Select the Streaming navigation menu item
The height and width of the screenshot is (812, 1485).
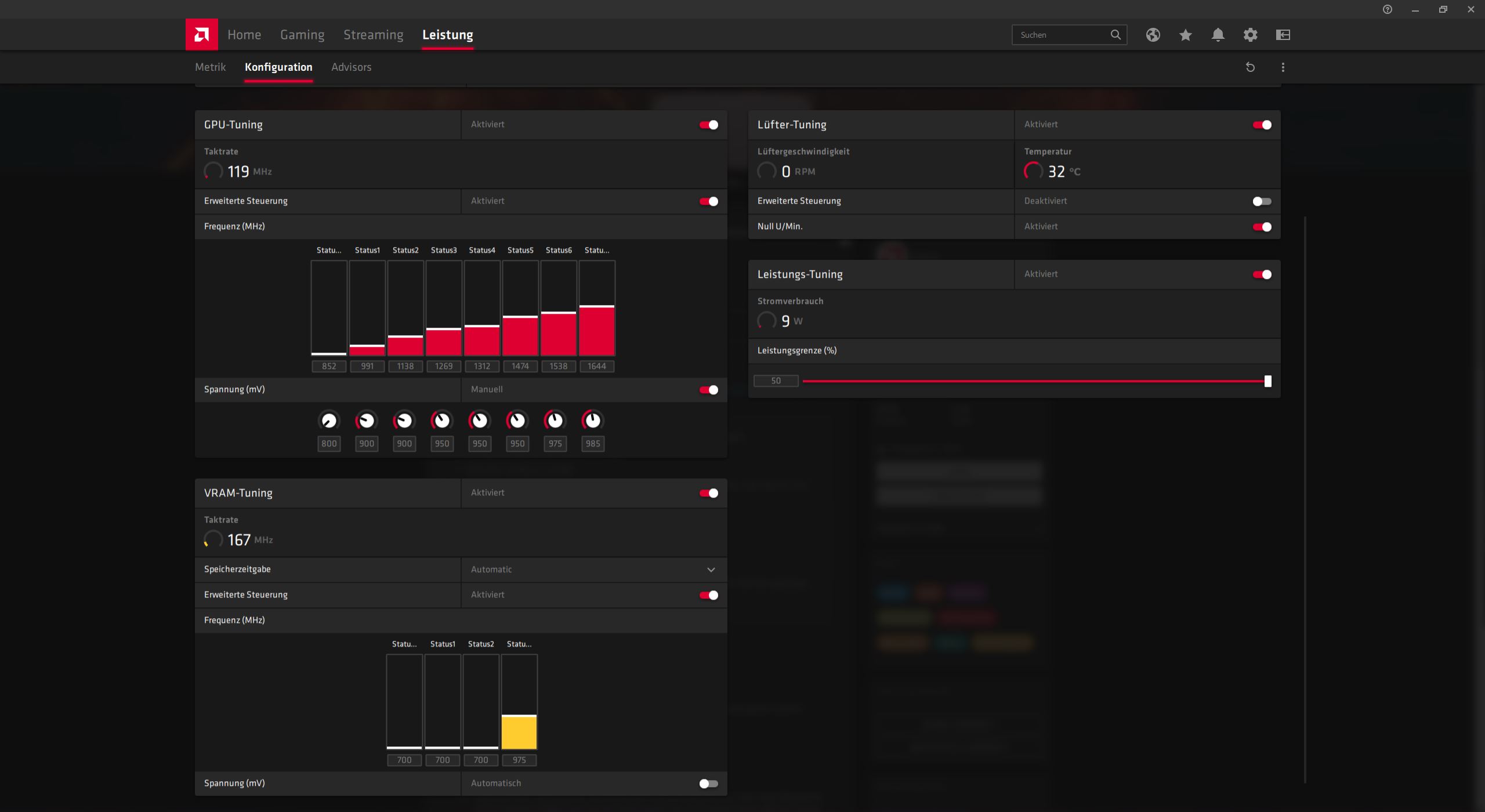pos(373,34)
